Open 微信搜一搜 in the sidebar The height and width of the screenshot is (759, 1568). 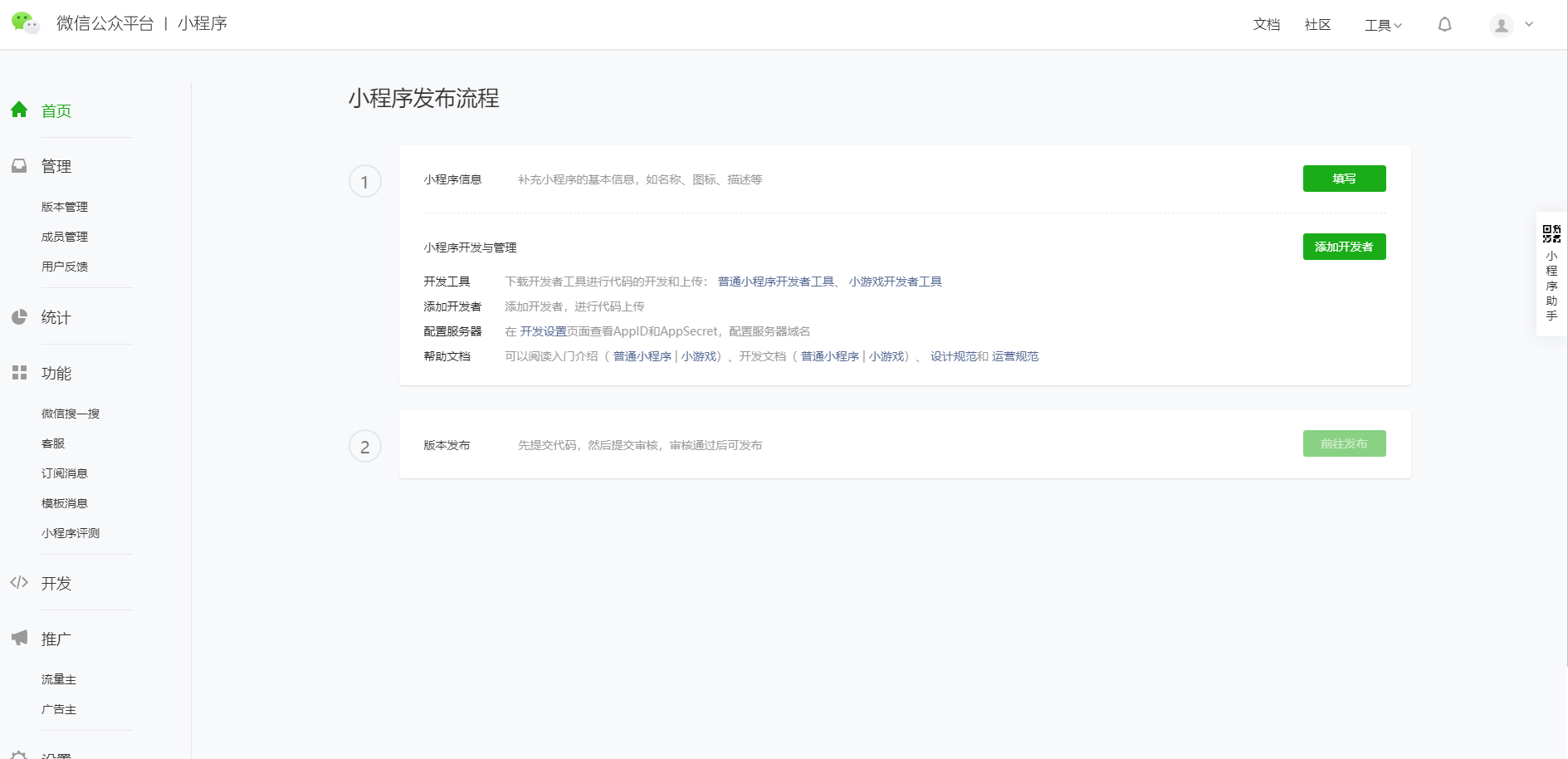pyautogui.click(x=71, y=414)
